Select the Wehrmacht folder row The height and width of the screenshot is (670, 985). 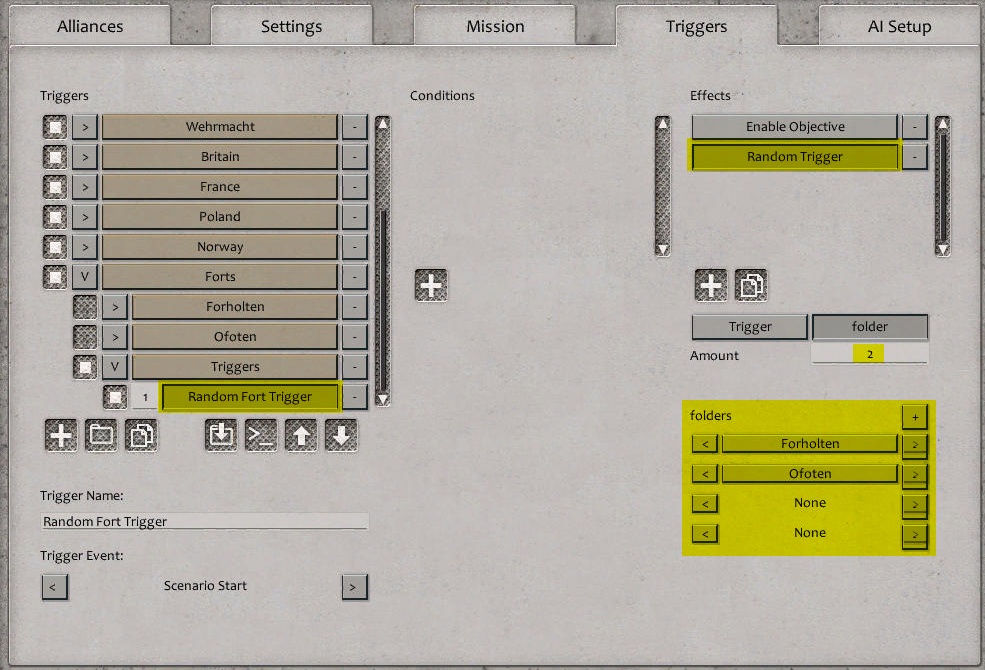(x=220, y=127)
